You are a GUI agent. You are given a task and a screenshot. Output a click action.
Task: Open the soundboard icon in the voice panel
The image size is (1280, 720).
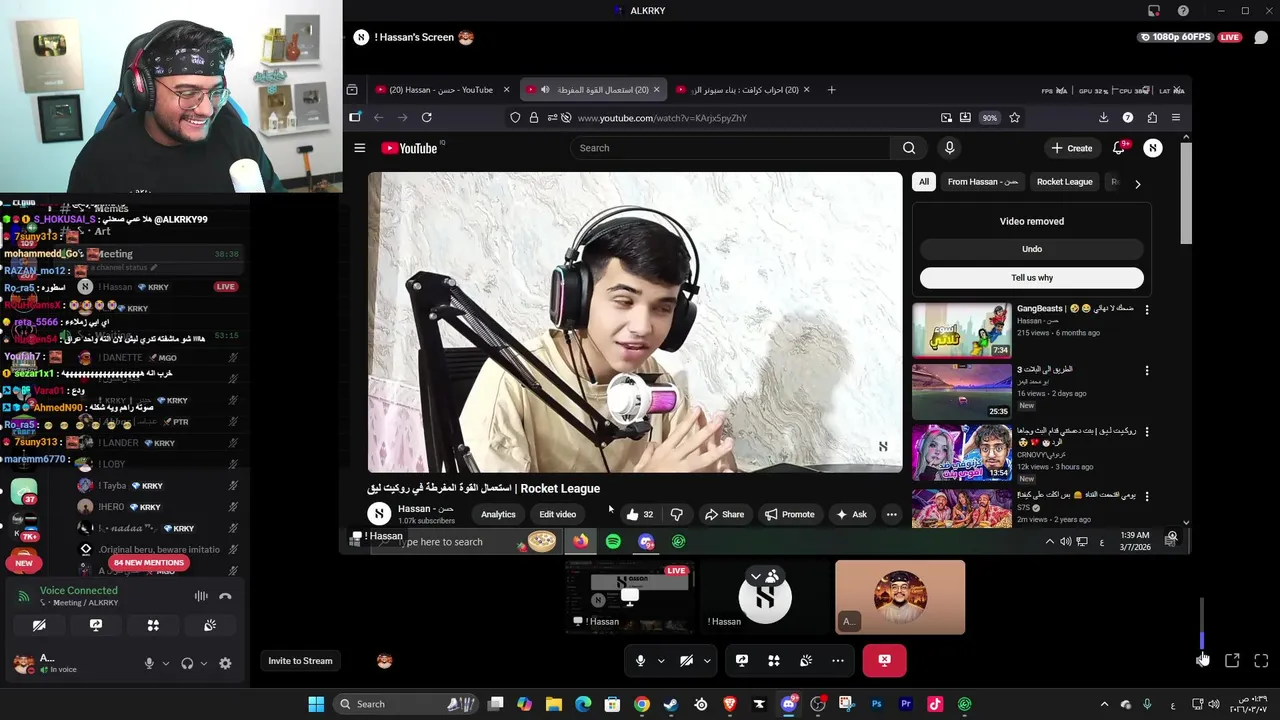(210, 625)
